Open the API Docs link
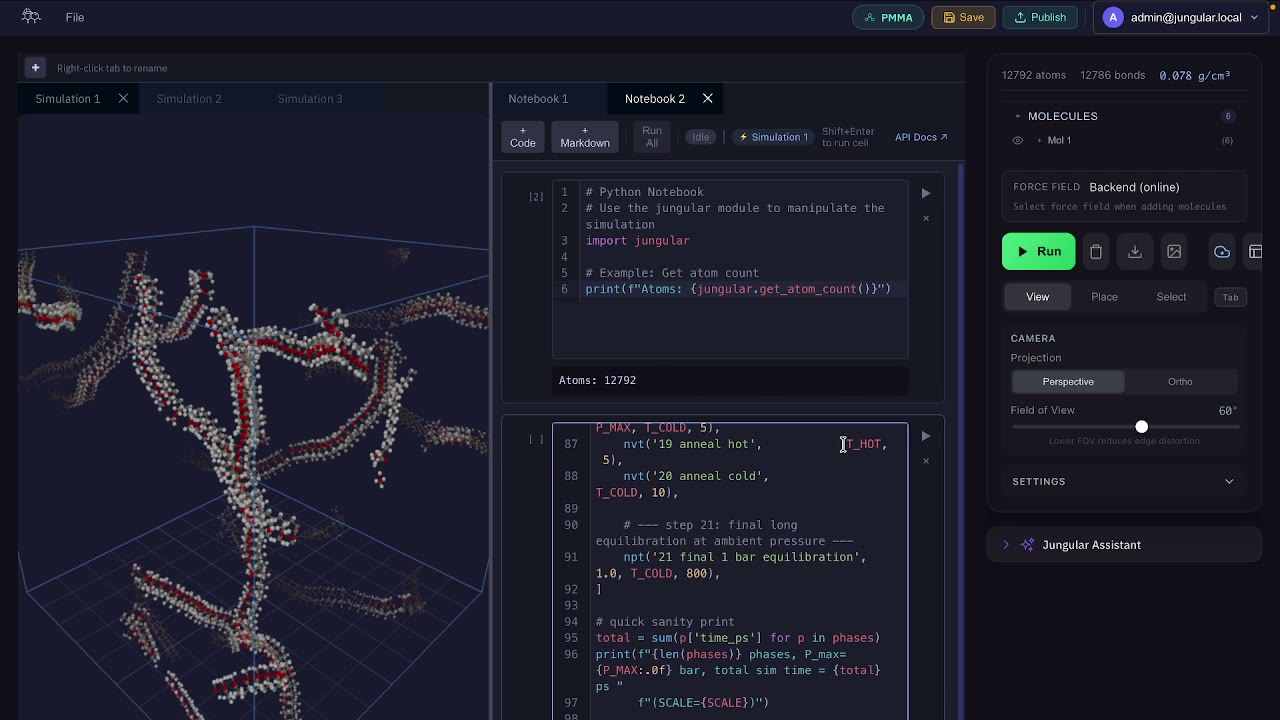The height and width of the screenshot is (720, 1280). (921, 137)
